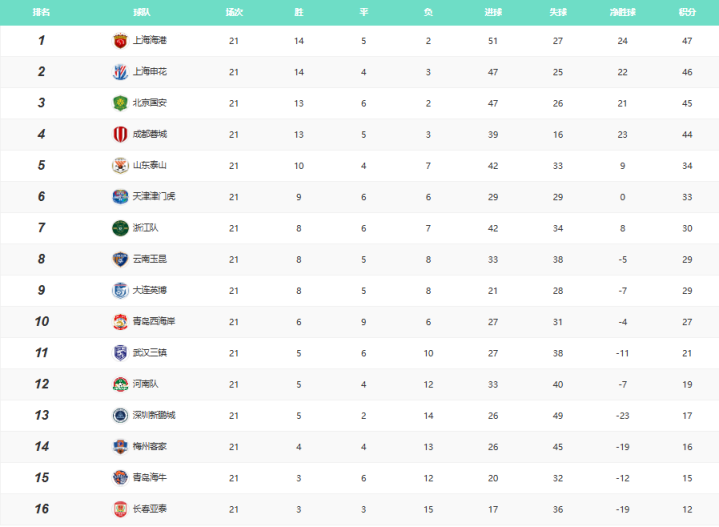Click the 山东泰山 team logo
719x527 pixels.
[120, 166]
